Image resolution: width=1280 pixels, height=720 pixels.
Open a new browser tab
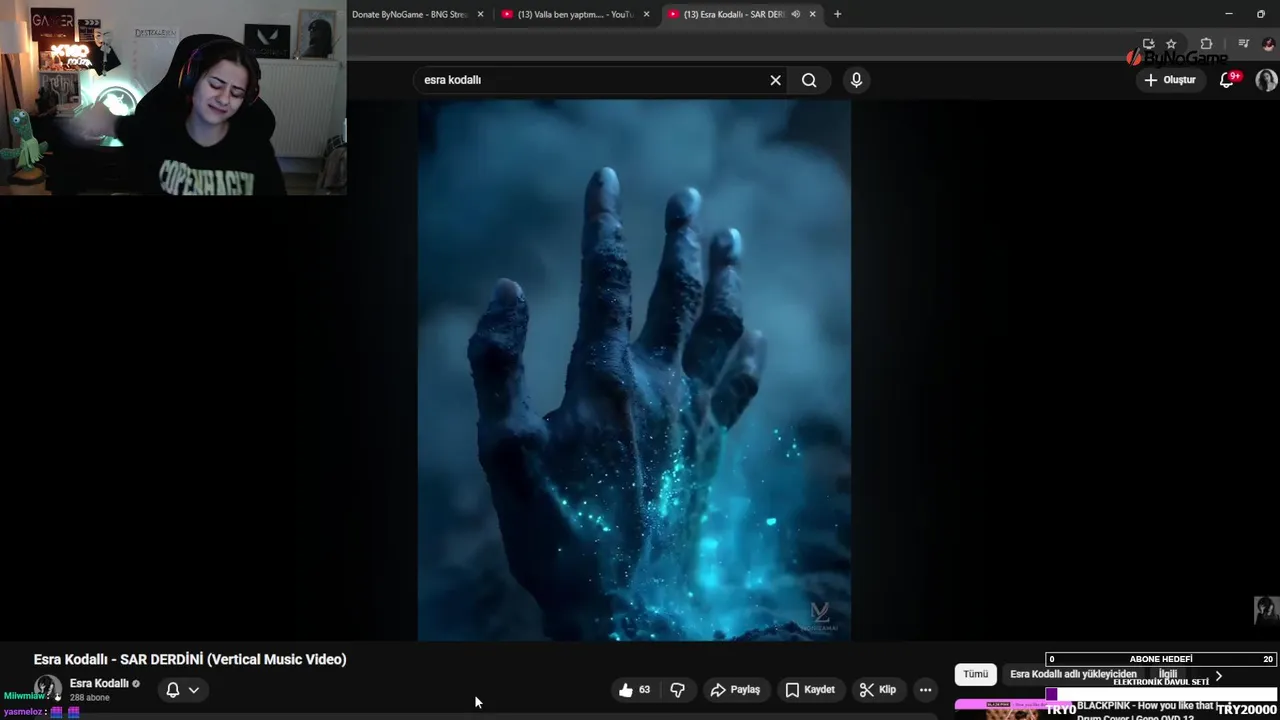click(837, 14)
